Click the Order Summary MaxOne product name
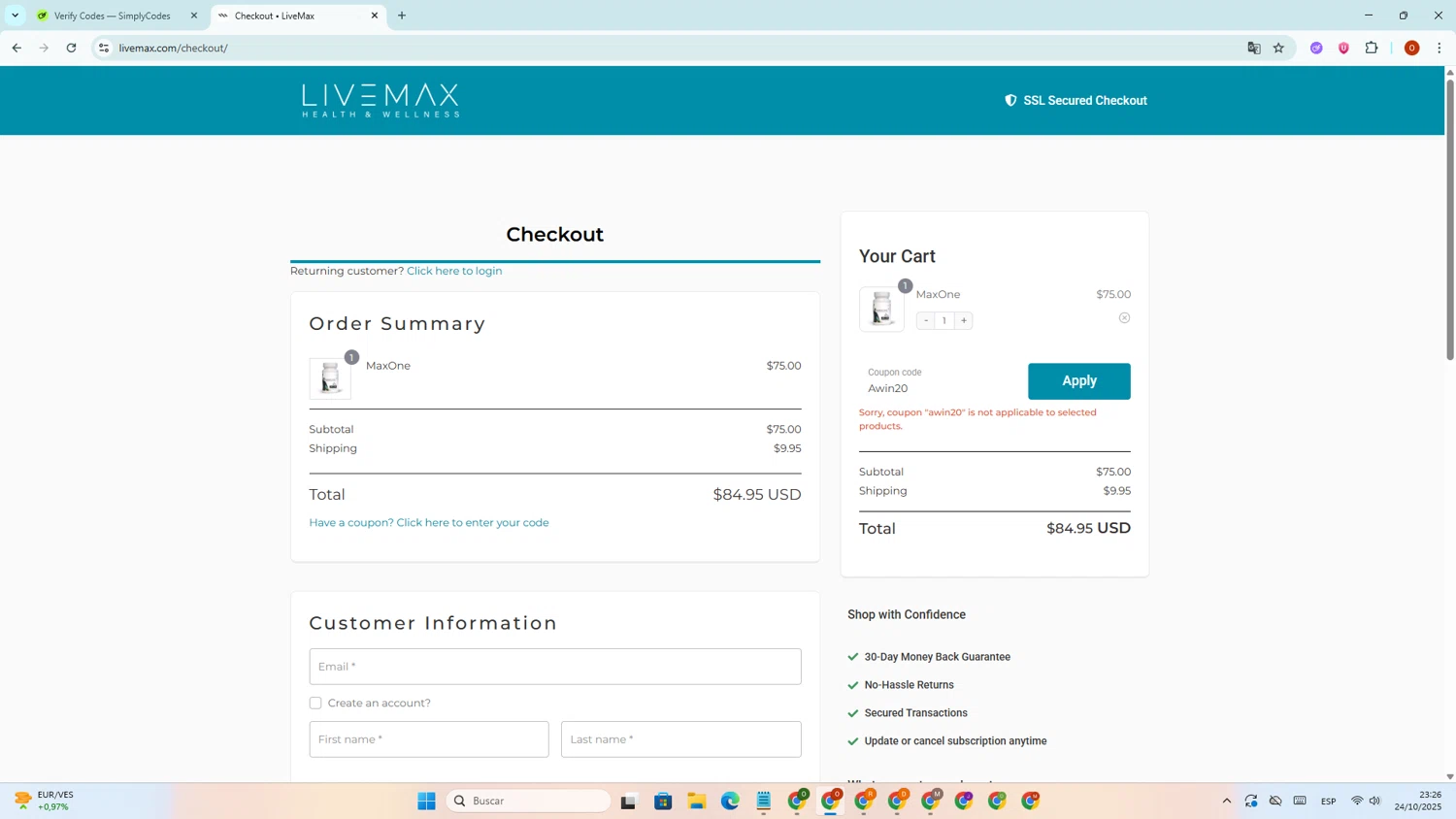 388,366
